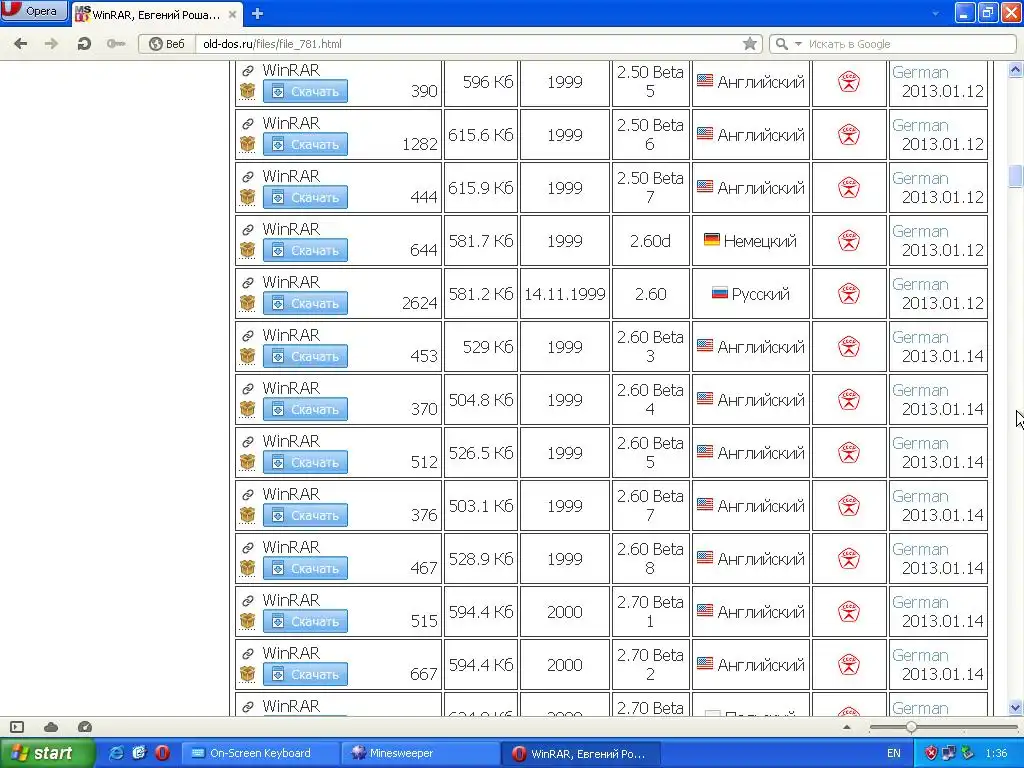Viewport: 1024px width, 768px height.
Task: Click the size cell 615.6 Кб
Action: tap(481, 135)
